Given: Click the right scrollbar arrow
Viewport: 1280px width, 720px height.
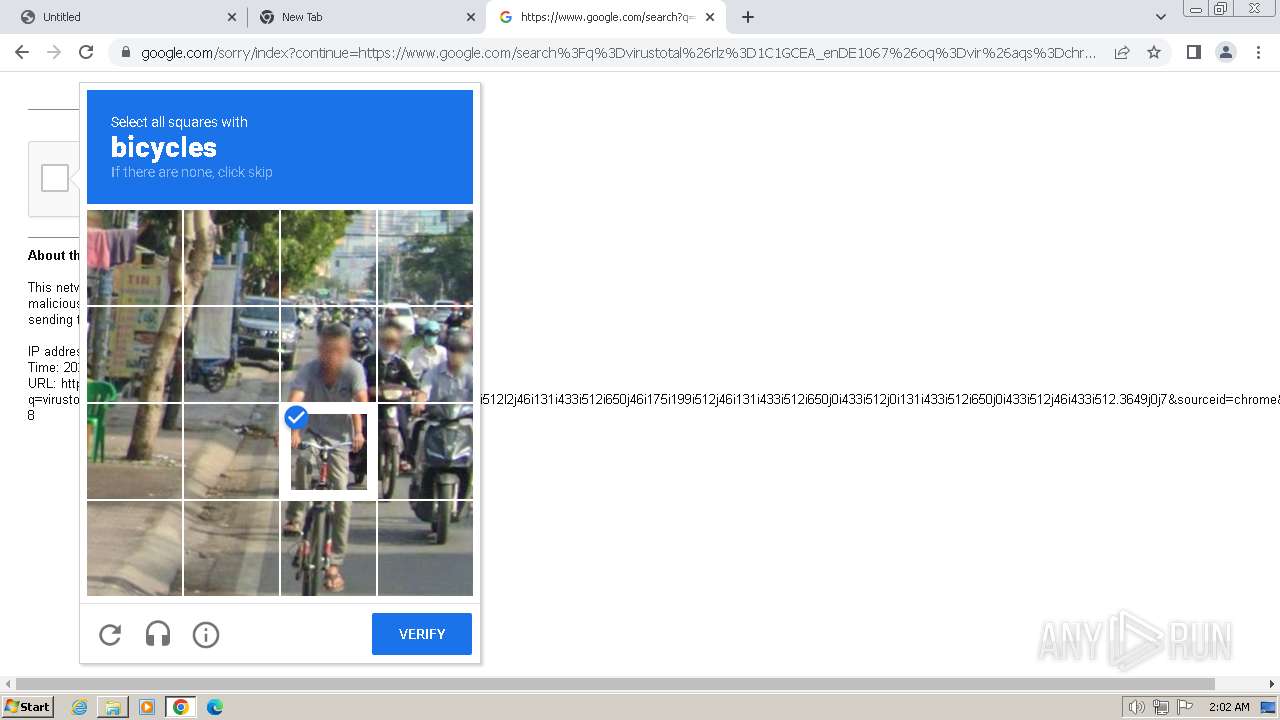Looking at the screenshot, I should click(1271, 684).
